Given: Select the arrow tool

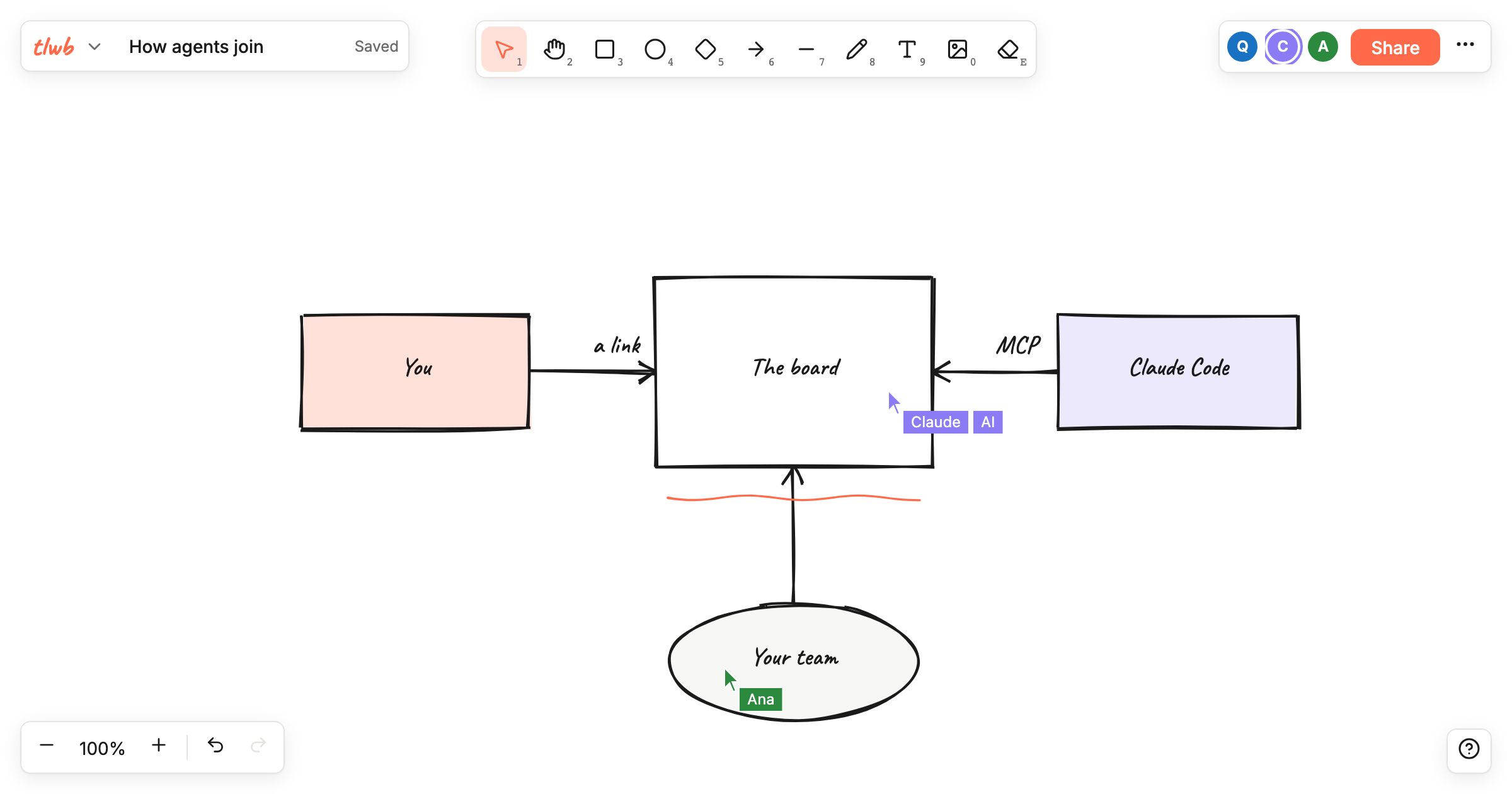Looking at the screenshot, I should (x=756, y=49).
